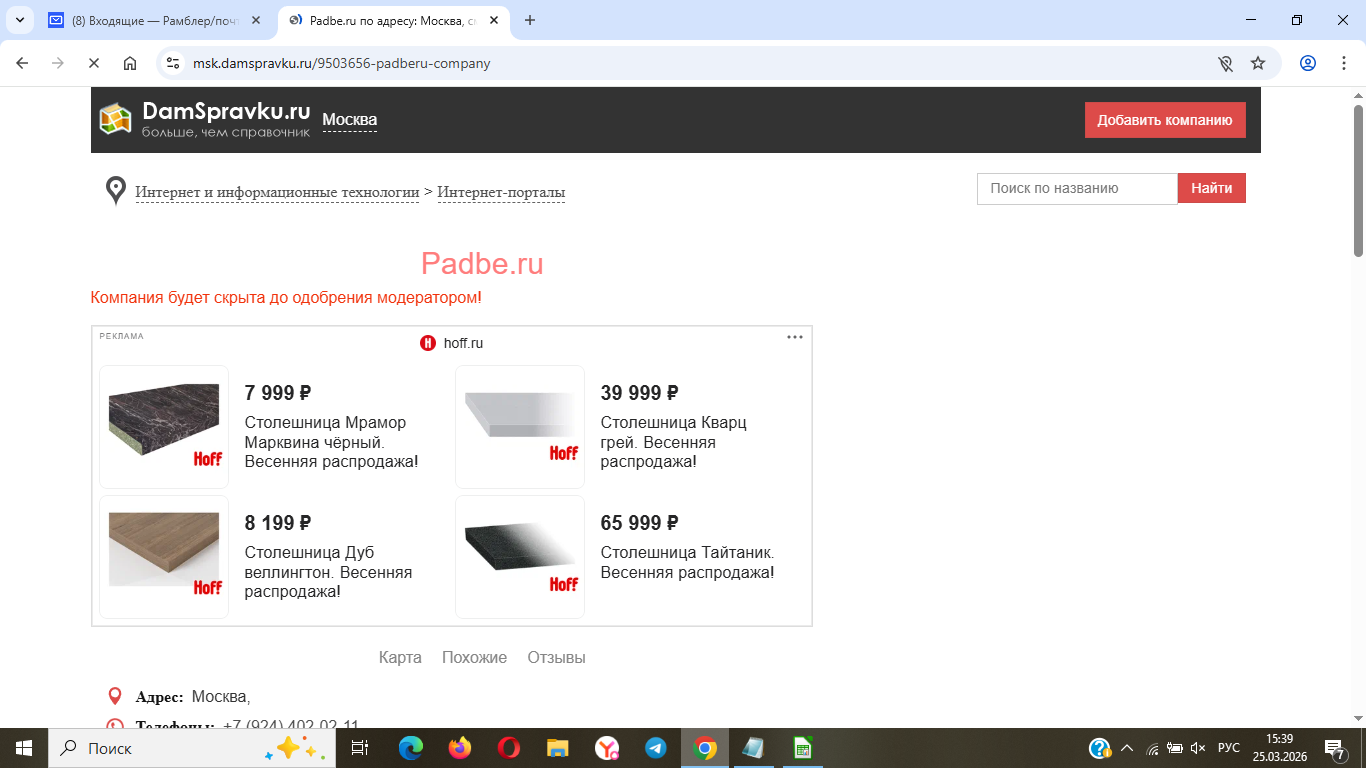Click the help icon in the system tray
1366x768 pixels.
[1099, 748]
